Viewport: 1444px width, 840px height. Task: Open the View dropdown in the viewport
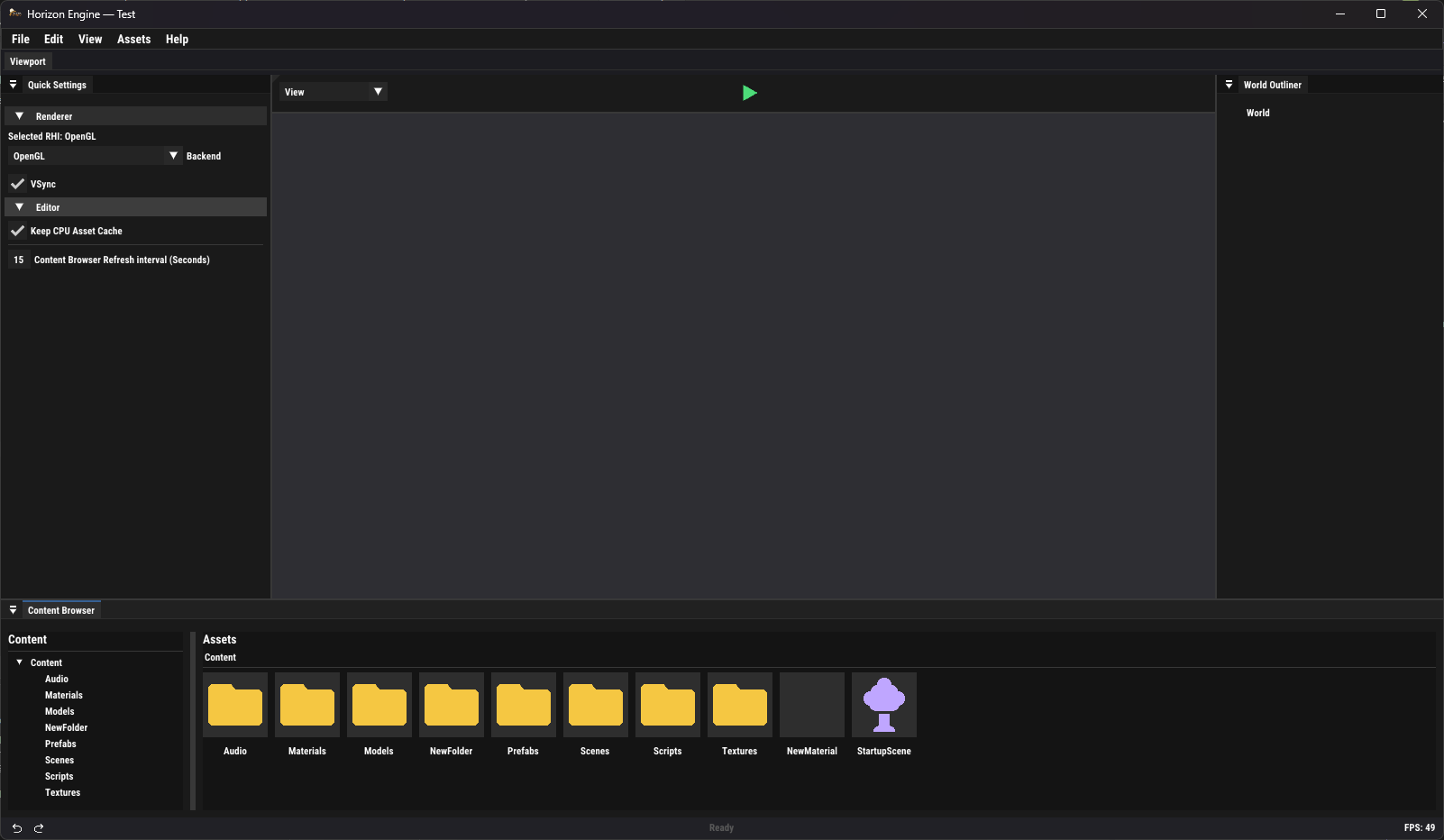333,92
